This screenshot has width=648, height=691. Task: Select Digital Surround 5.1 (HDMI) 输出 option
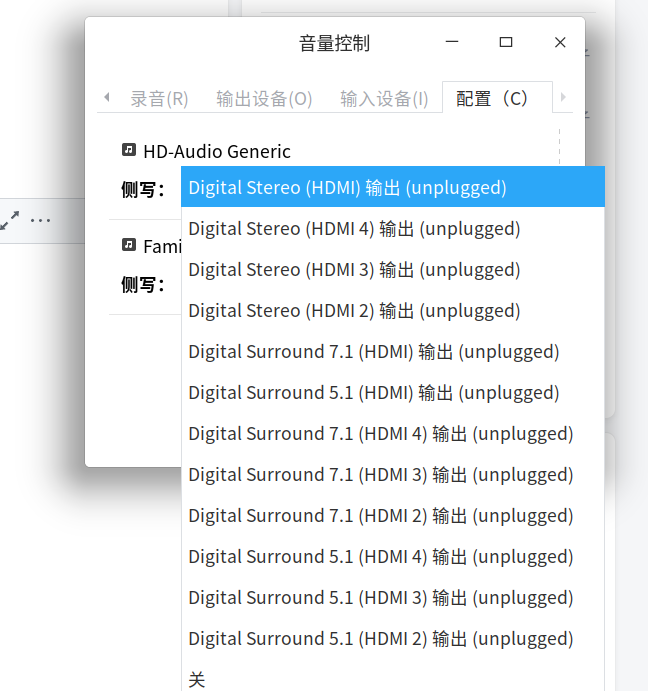(393, 392)
